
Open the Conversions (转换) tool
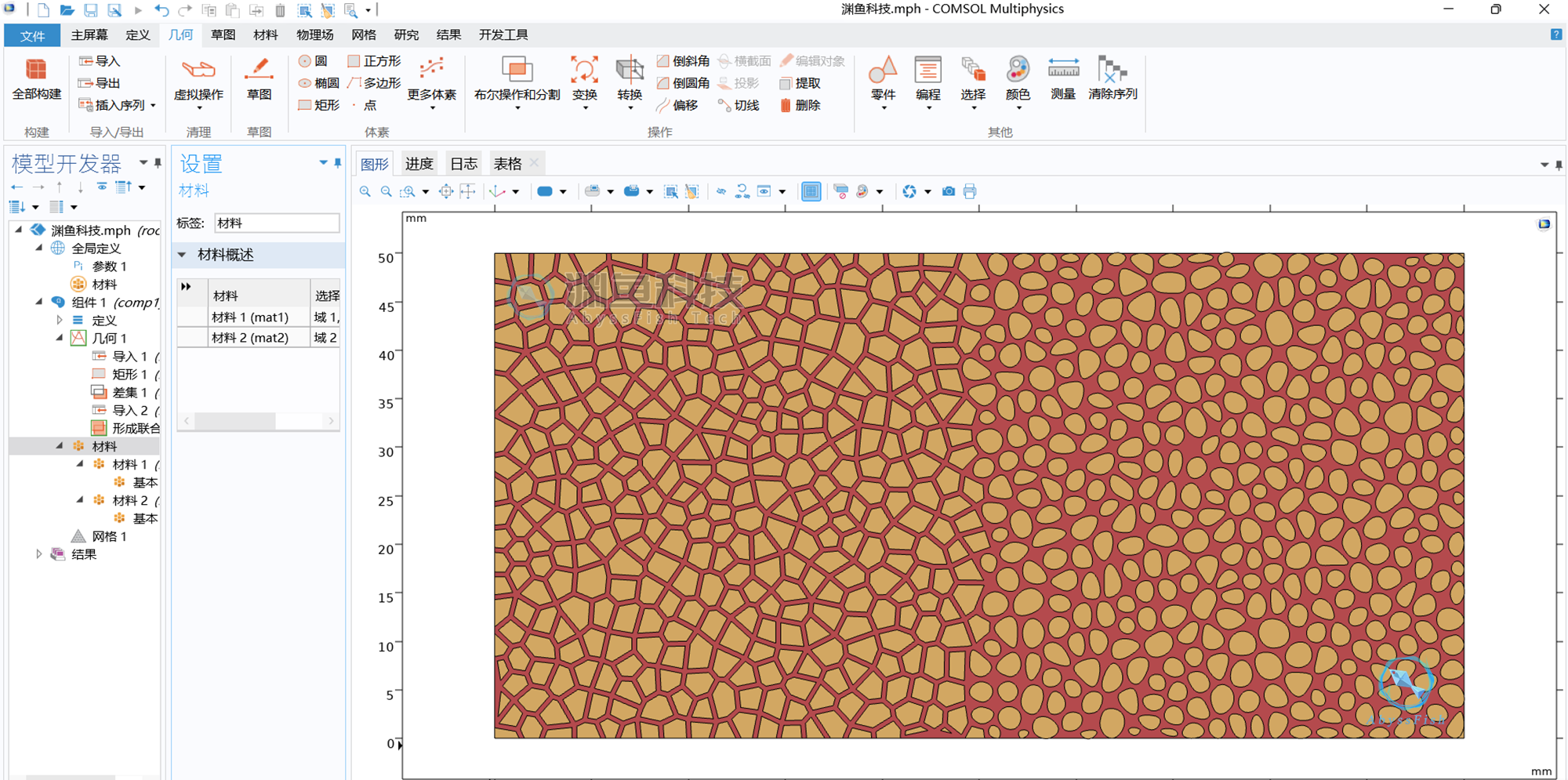(630, 82)
